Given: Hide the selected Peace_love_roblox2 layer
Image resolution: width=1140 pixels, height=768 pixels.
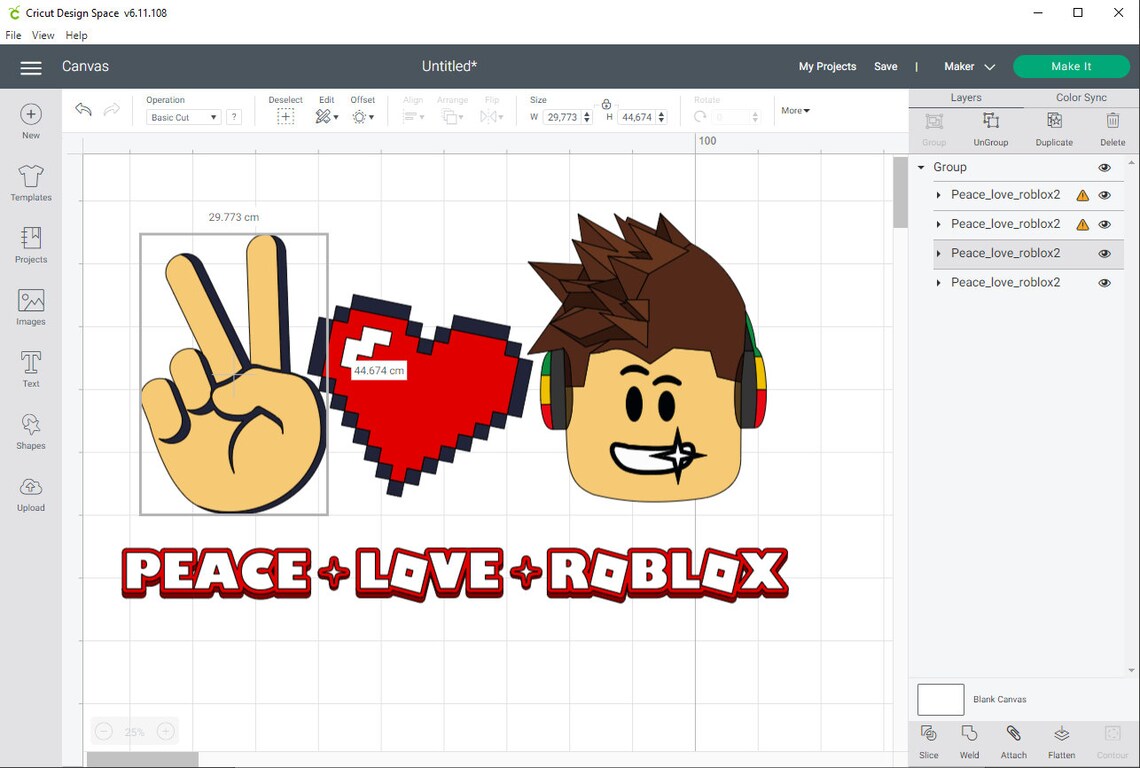Looking at the screenshot, I should click(1104, 253).
